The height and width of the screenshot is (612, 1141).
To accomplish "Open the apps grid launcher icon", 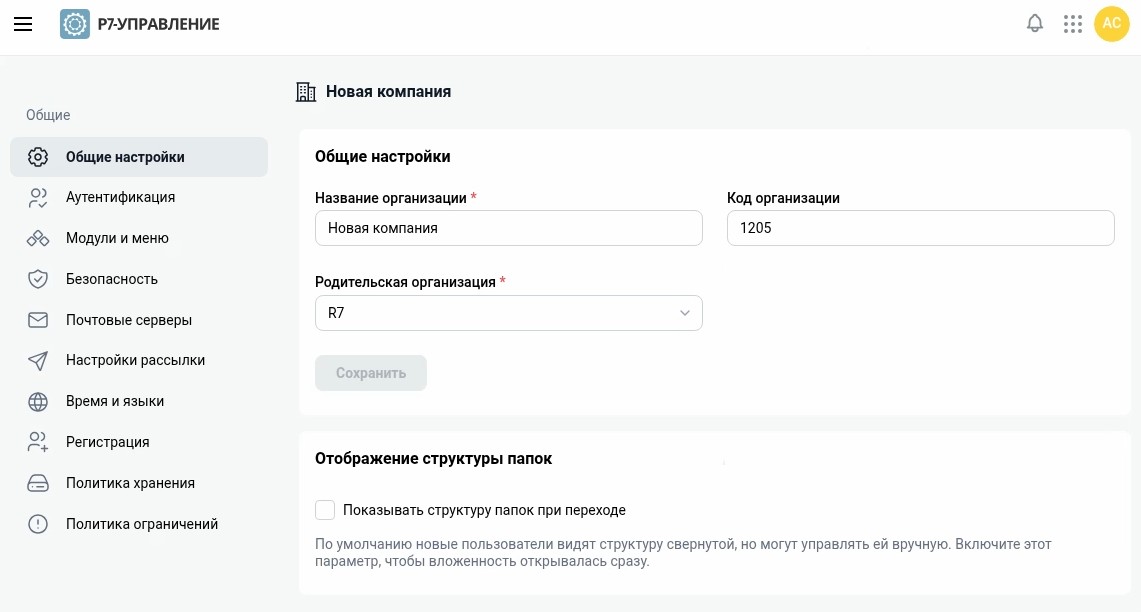I will click(1073, 24).
